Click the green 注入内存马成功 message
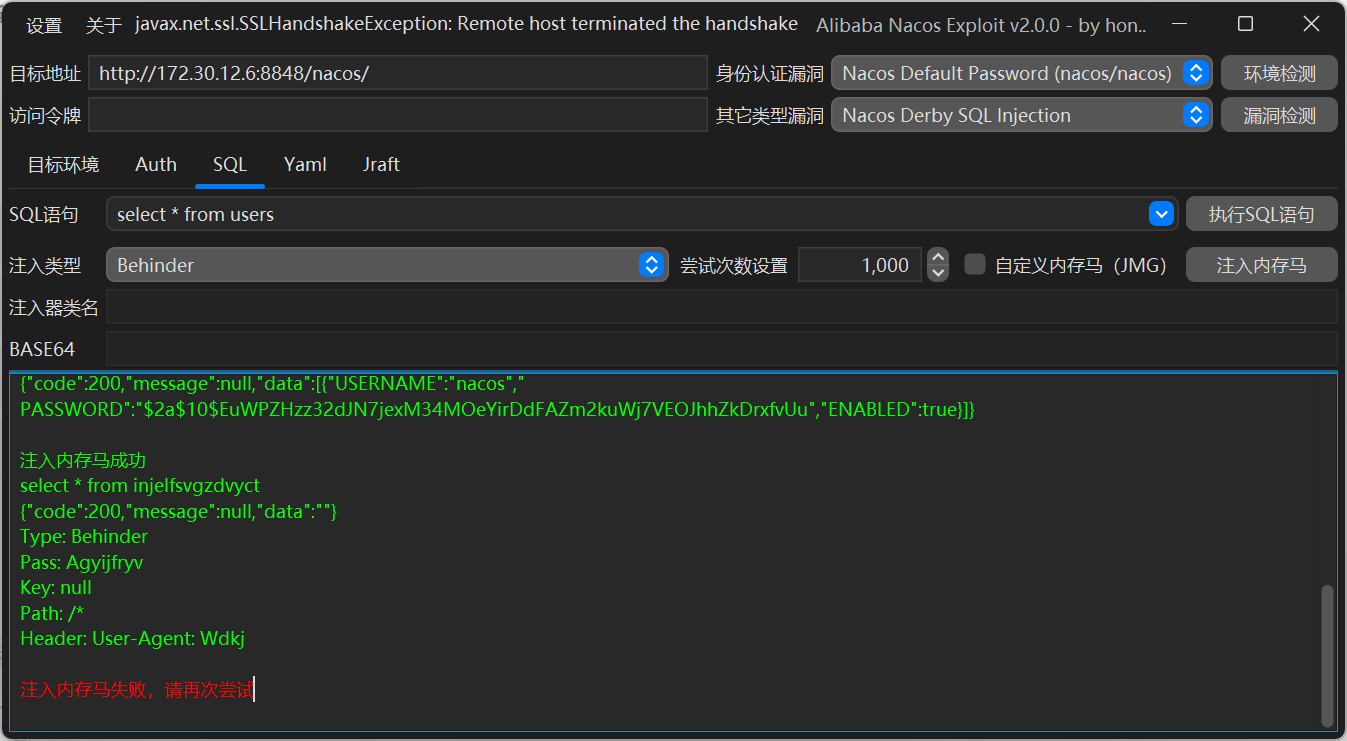Screen dimensions: 1347x741 [x=83, y=461]
